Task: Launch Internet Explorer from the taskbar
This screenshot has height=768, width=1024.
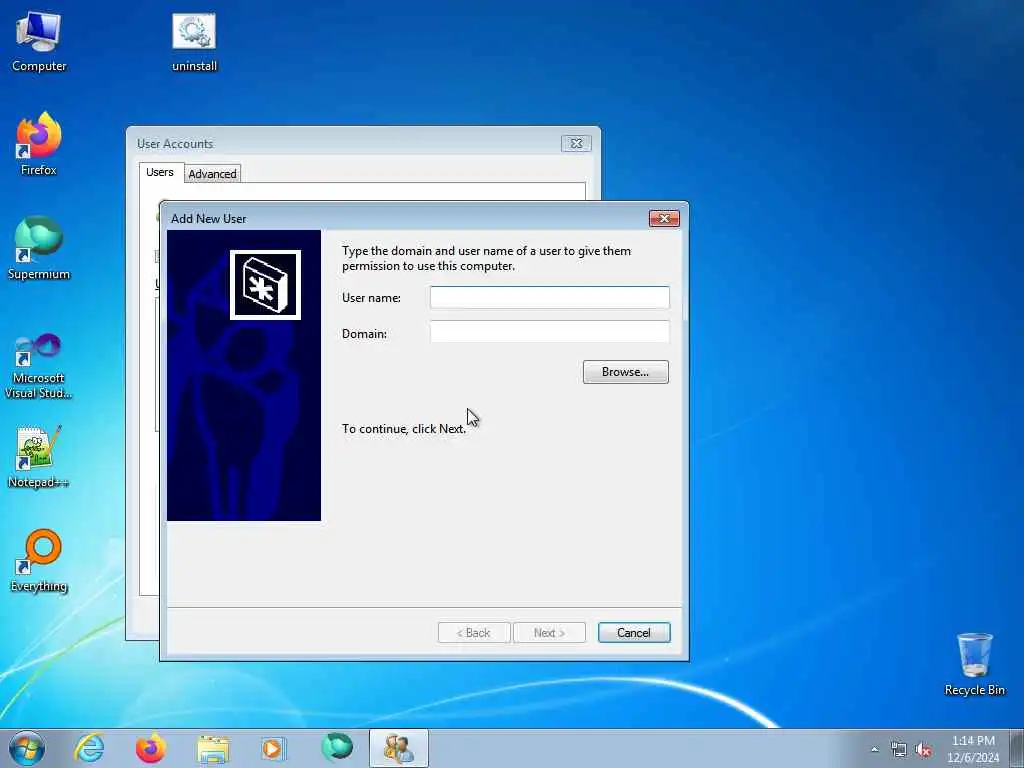Action: pos(89,748)
